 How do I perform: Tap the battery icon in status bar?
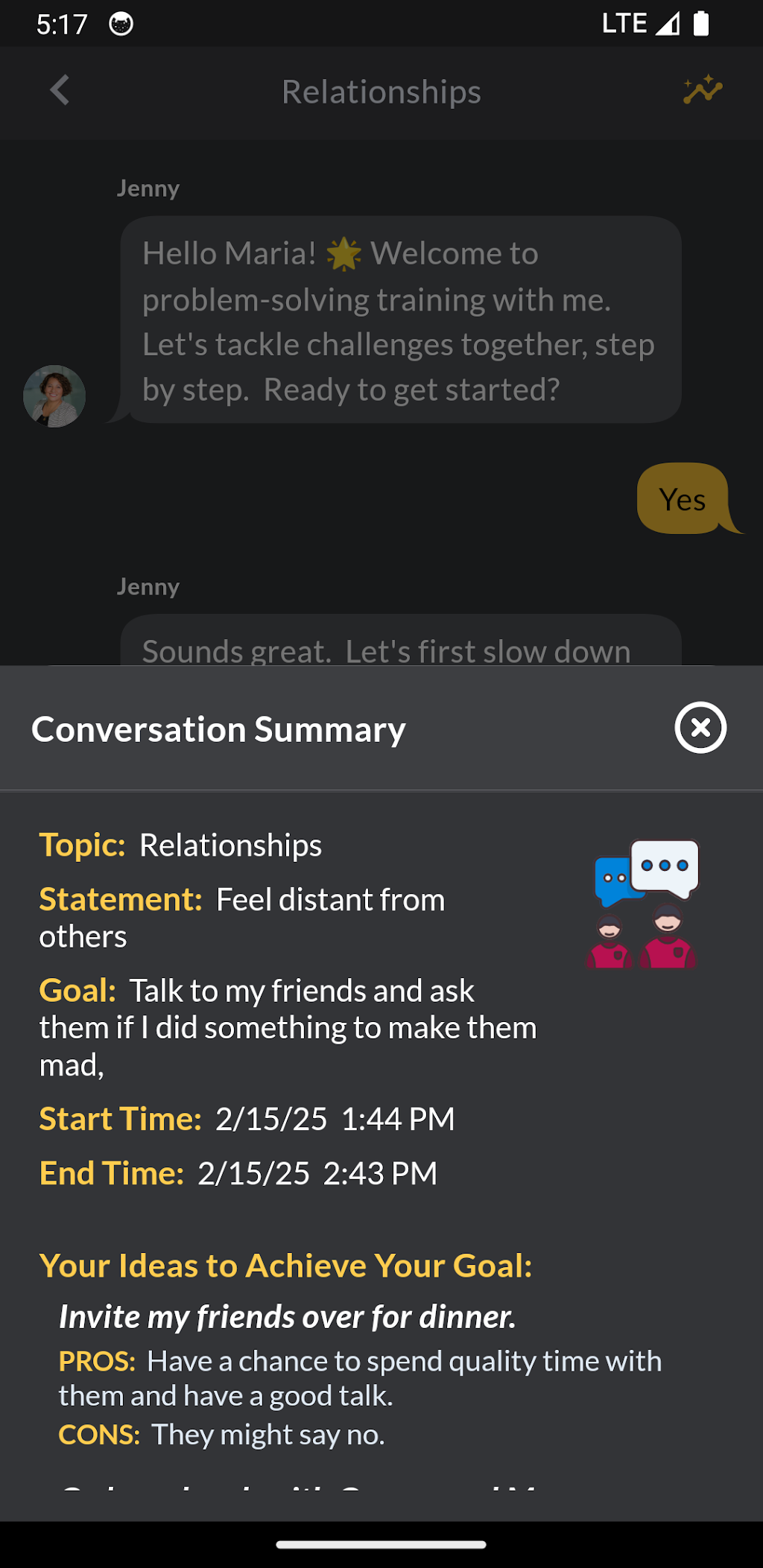tap(700, 24)
